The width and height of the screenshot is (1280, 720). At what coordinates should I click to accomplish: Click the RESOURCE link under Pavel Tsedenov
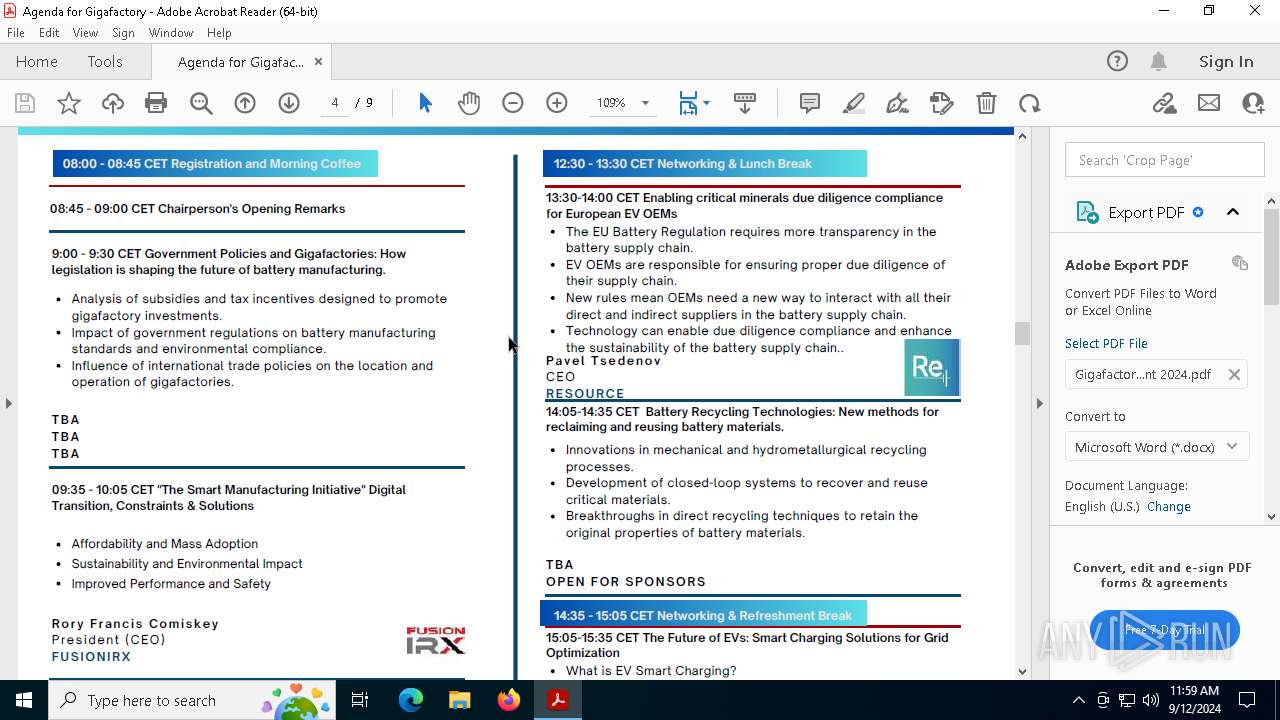pos(585,393)
